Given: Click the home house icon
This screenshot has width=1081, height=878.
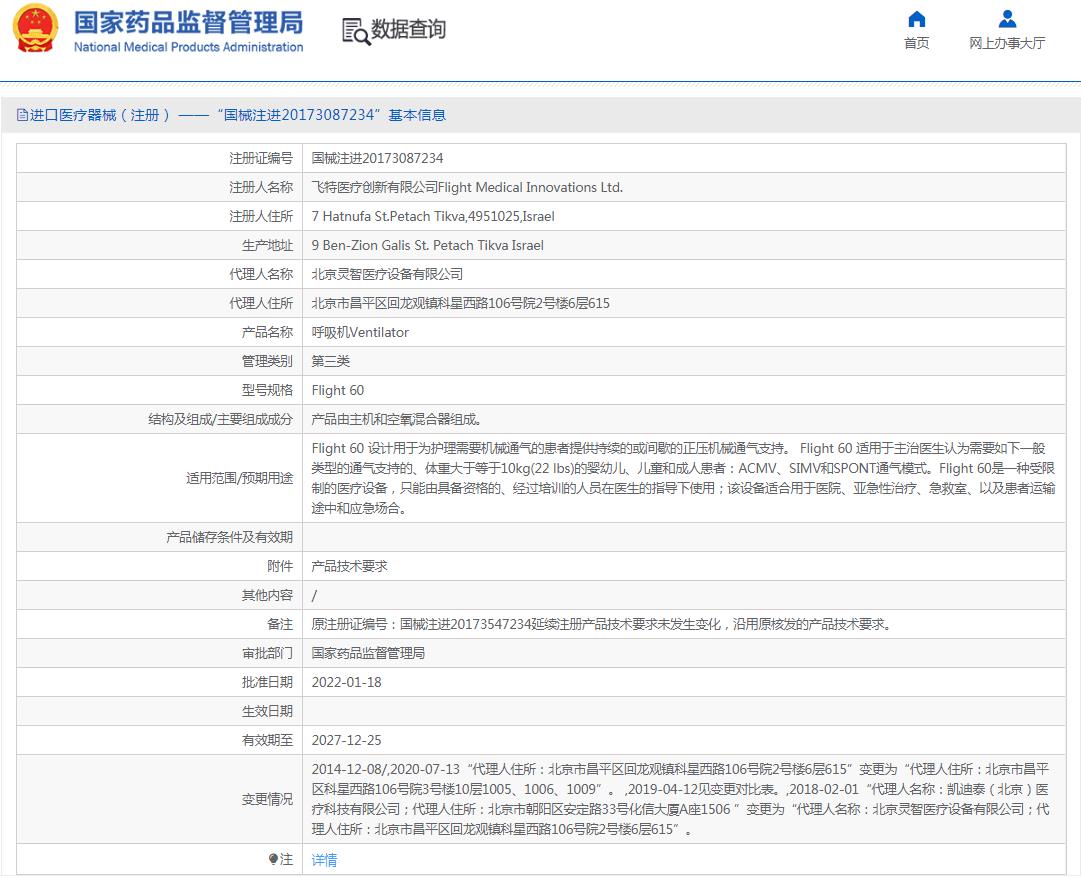Looking at the screenshot, I should pos(916,19).
